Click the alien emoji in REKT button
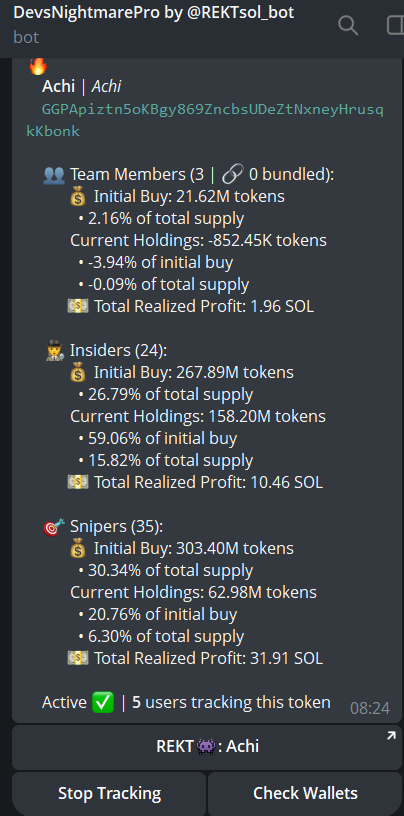Viewport: 404px width, 816px height. pyautogui.click(x=206, y=747)
